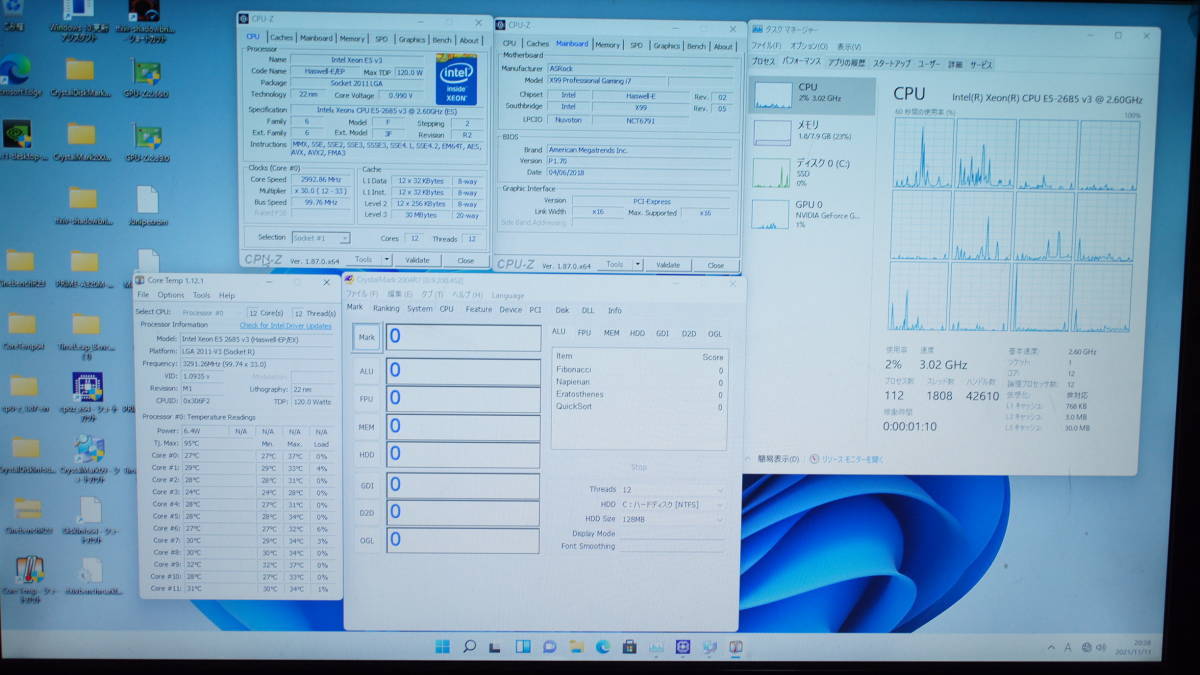1200x675 pixels.
Task: Open the Disk tab in CrystalMark
Action: coord(562,310)
